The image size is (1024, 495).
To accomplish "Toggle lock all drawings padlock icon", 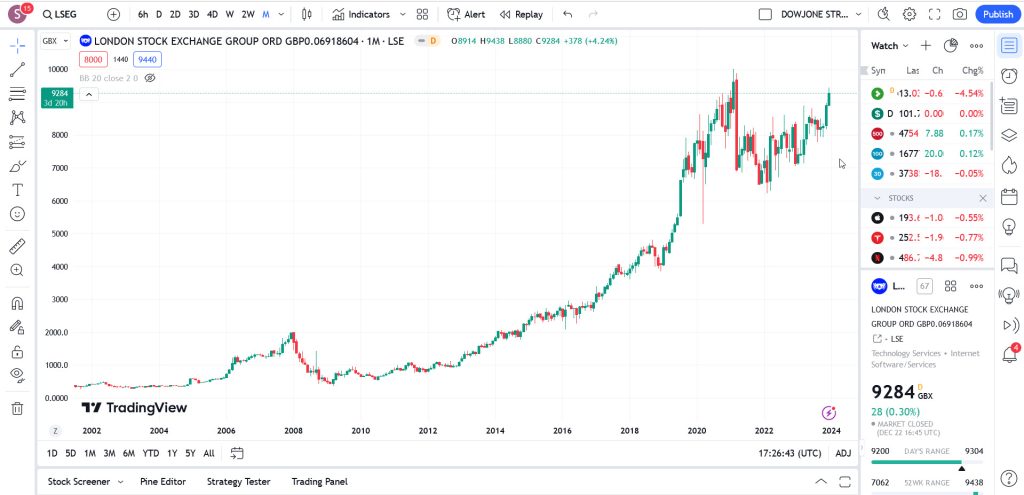I will coord(17,351).
